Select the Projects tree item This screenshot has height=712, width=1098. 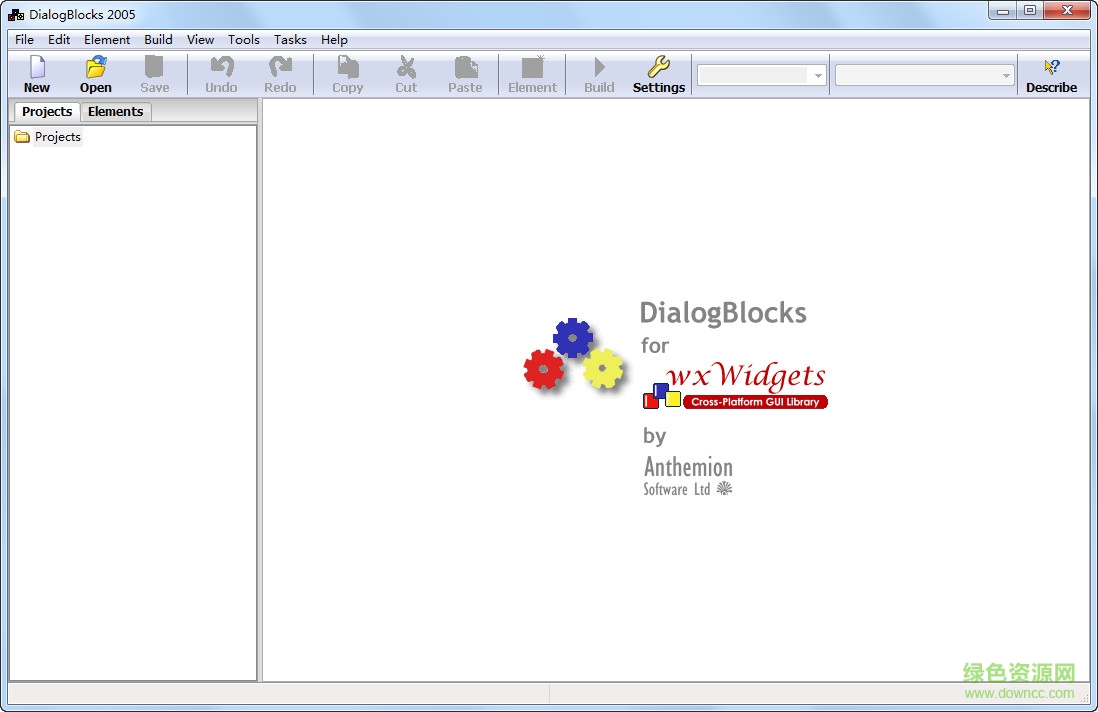[57, 137]
